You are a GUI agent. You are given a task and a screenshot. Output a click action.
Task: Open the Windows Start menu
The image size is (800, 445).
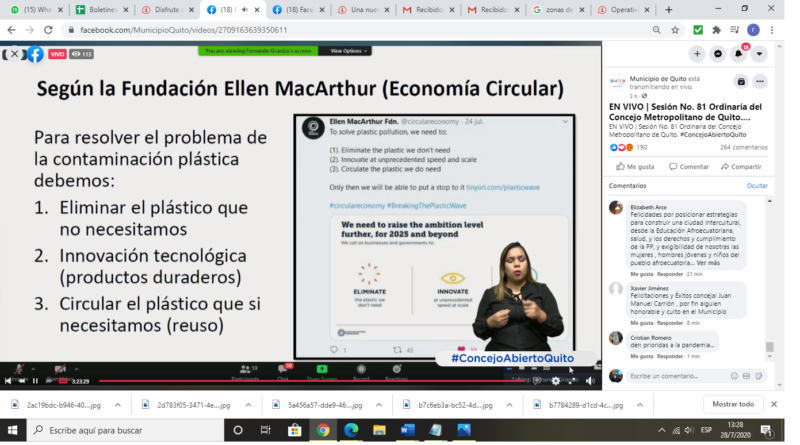click(x=12, y=430)
